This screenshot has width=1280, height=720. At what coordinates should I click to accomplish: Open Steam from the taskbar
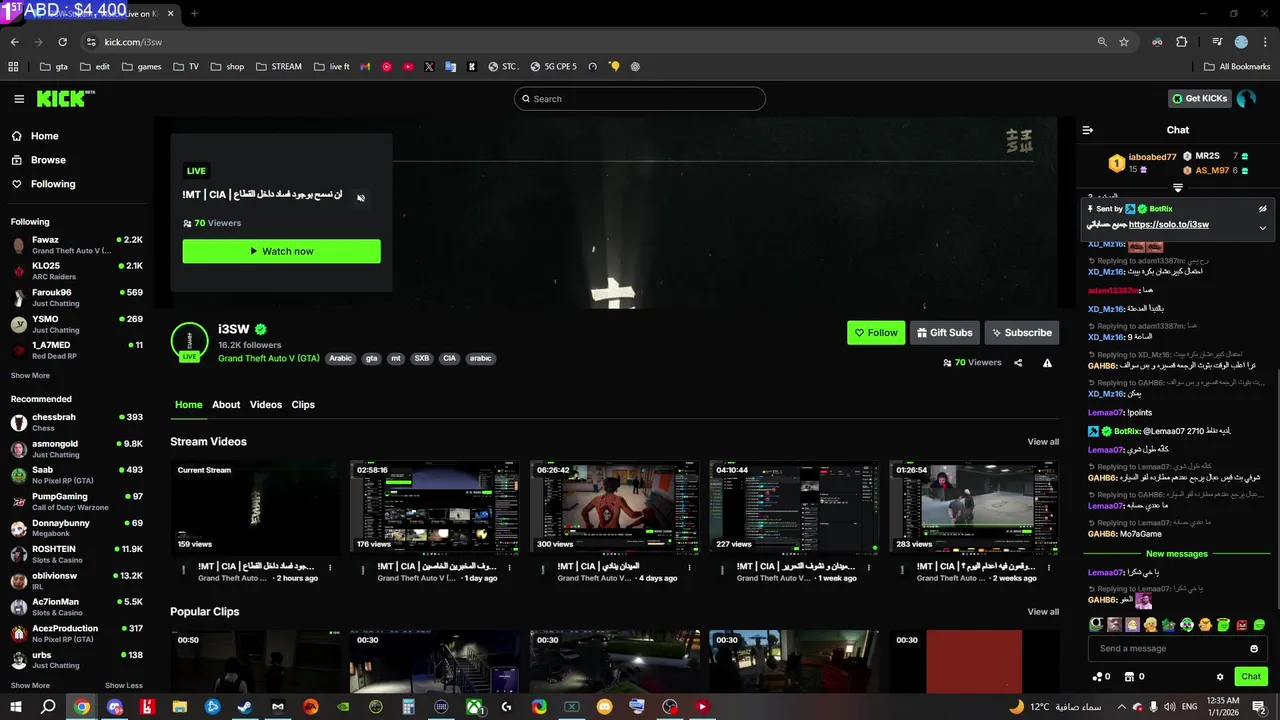tap(244, 707)
